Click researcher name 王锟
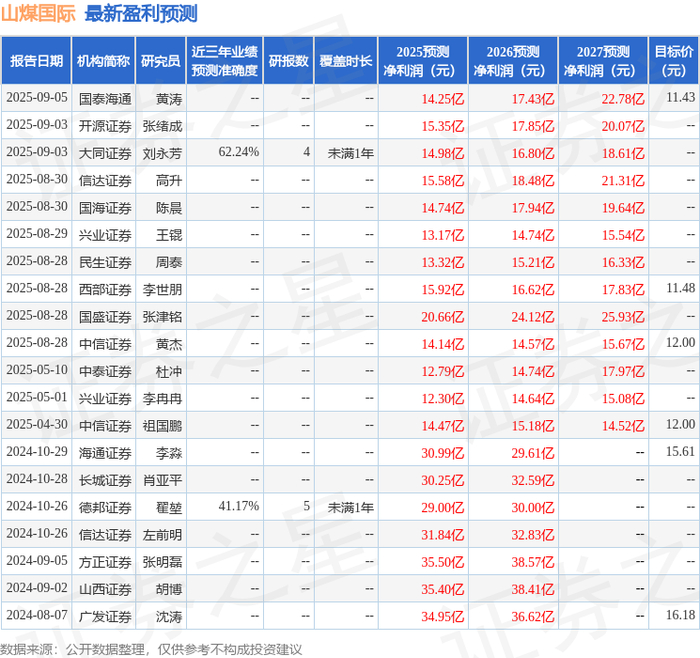700x658 pixels. (169, 235)
